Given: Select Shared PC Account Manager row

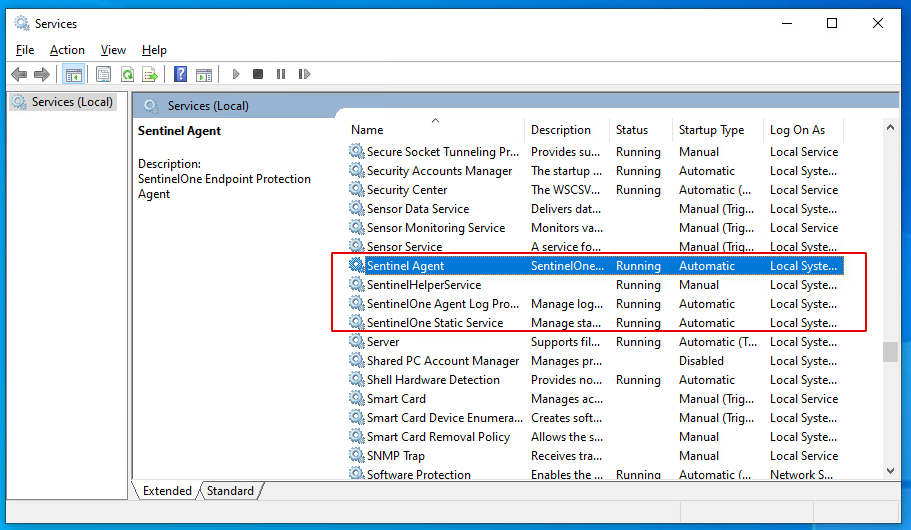Looking at the screenshot, I should click(596, 361).
